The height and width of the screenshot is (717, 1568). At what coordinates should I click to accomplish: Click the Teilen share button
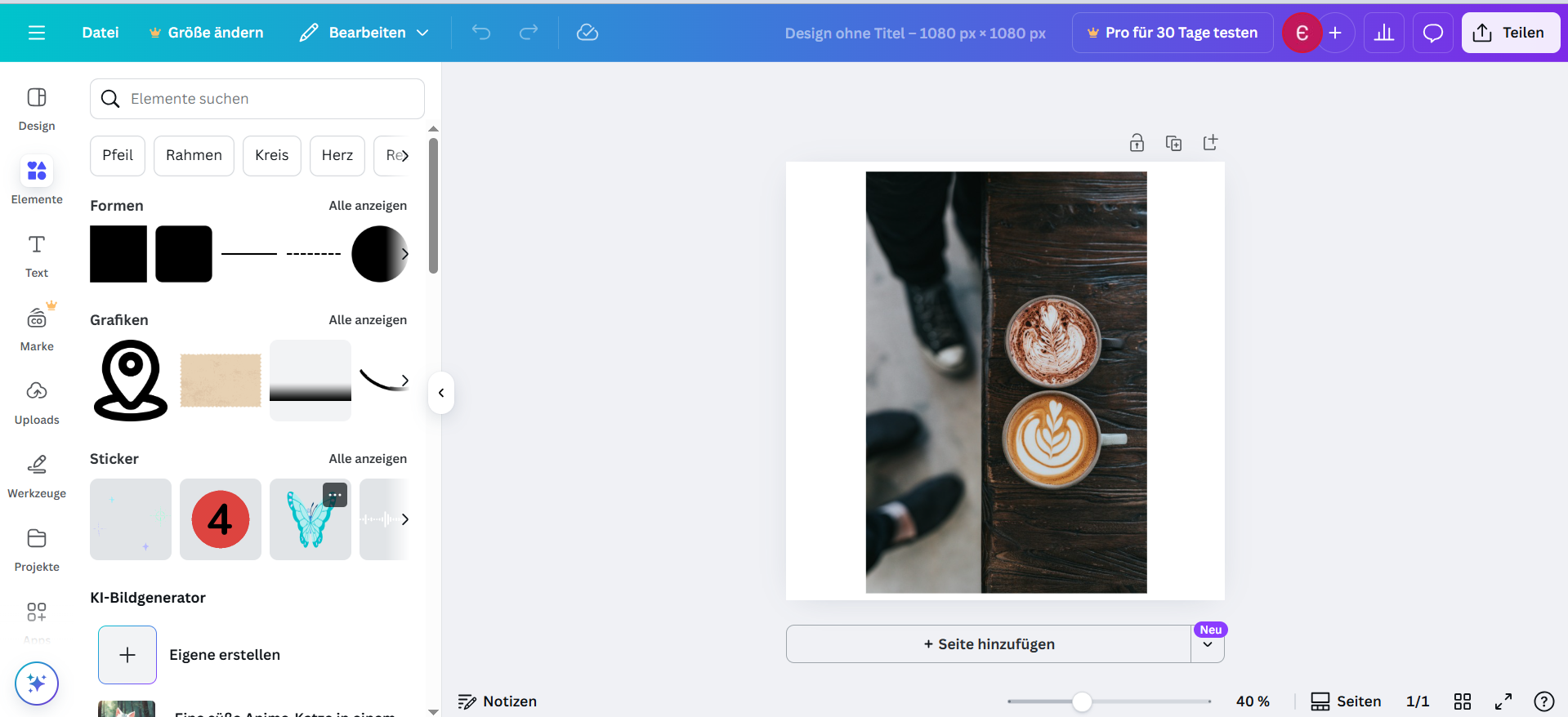point(1510,33)
